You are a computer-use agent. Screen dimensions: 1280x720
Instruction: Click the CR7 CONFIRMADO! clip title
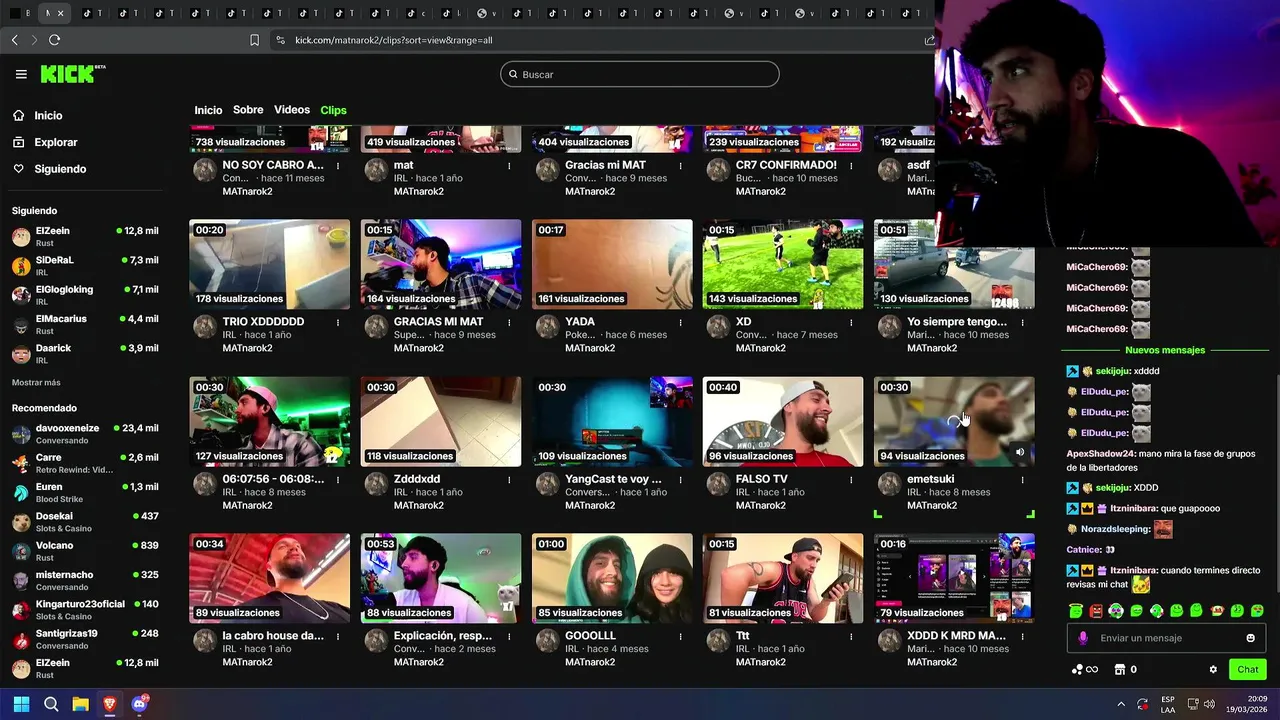786,165
